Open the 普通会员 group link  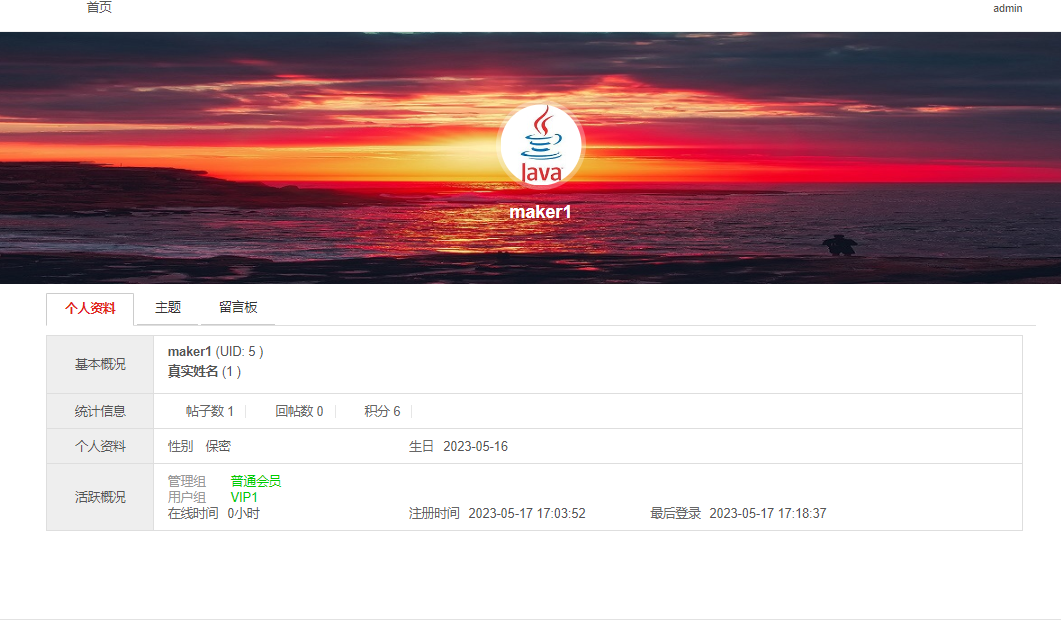click(x=256, y=481)
